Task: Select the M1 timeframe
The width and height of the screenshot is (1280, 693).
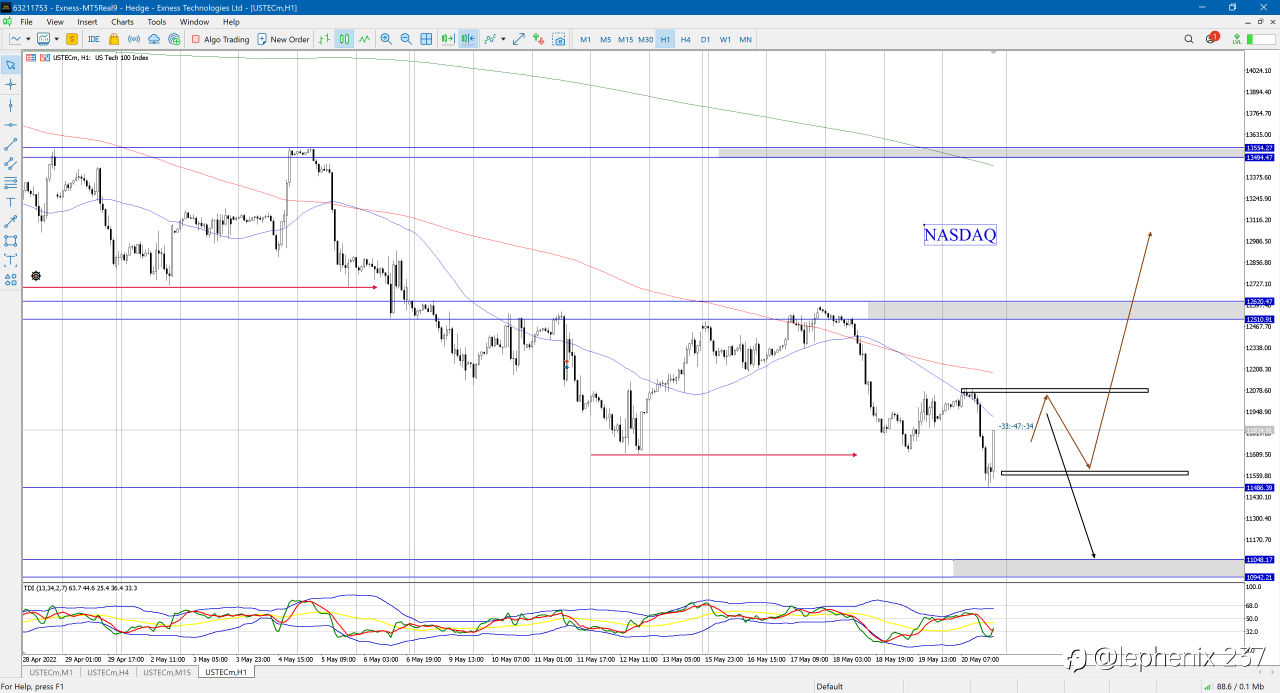Action: [x=585, y=39]
